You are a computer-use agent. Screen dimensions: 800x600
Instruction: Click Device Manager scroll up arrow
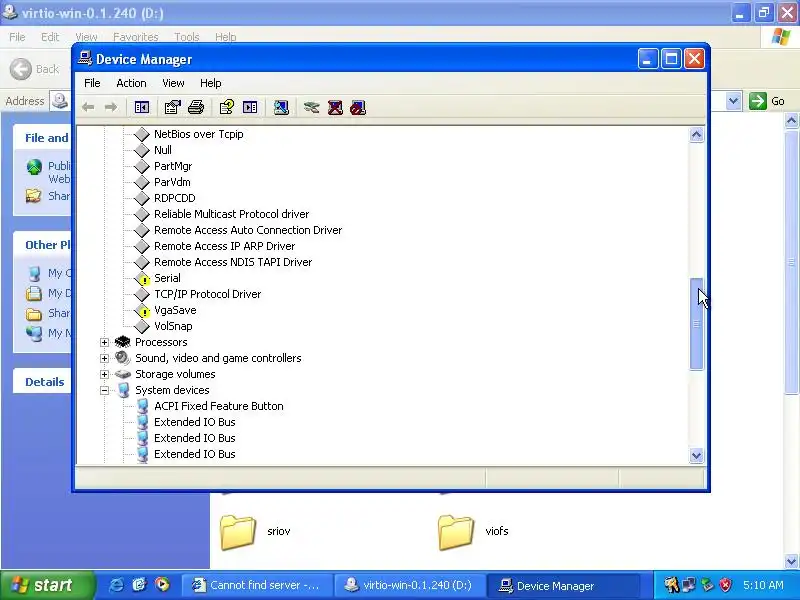point(696,135)
